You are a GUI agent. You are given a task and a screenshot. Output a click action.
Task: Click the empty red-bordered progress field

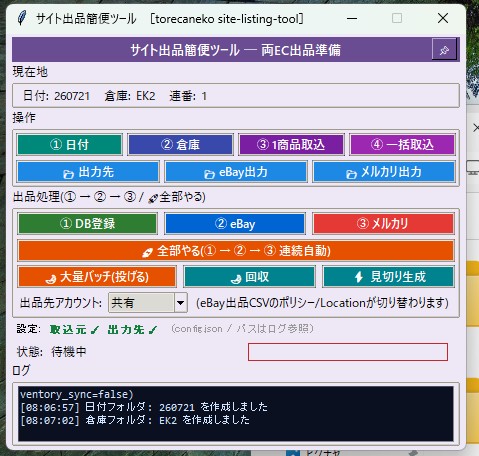(348, 352)
